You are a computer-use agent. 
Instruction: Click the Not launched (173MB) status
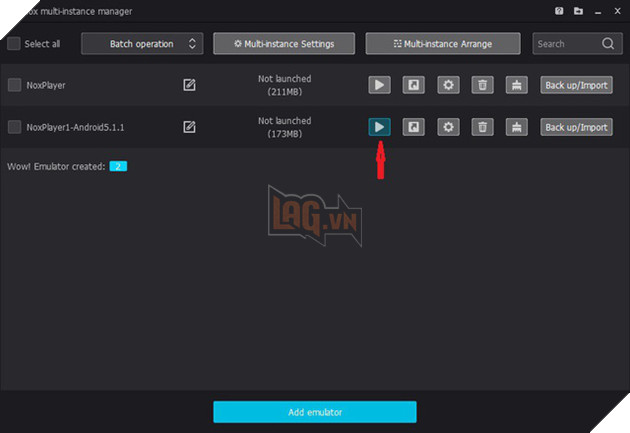pos(284,127)
